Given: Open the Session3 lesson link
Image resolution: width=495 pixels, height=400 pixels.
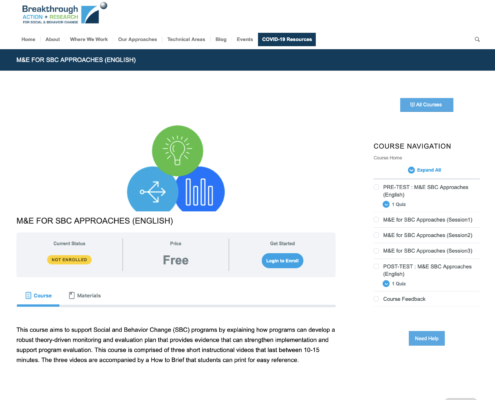Looking at the screenshot, I should pos(427,251).
